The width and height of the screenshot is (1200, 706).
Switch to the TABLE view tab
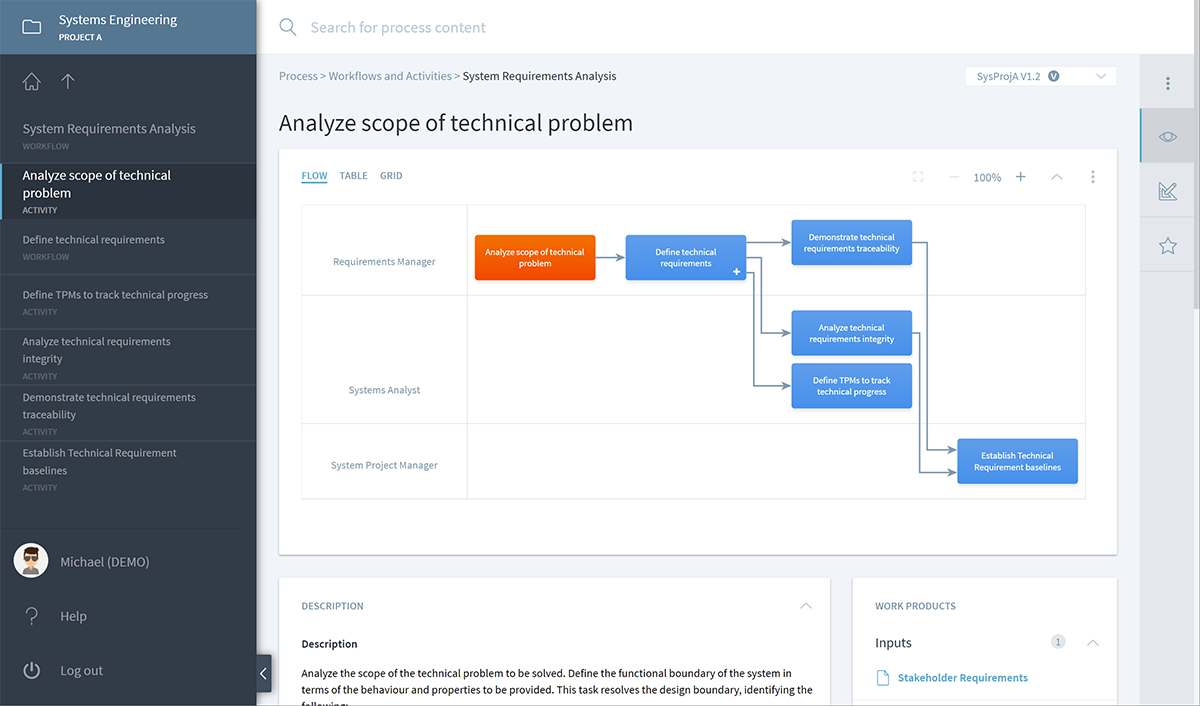coord(353,175)
